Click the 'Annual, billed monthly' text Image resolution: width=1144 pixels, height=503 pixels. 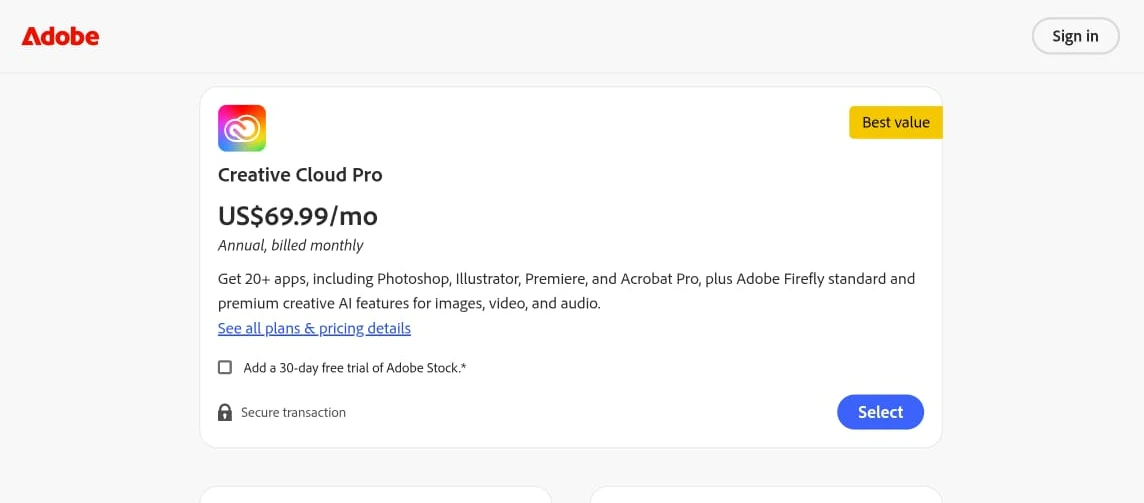click(x=290, y=245)
